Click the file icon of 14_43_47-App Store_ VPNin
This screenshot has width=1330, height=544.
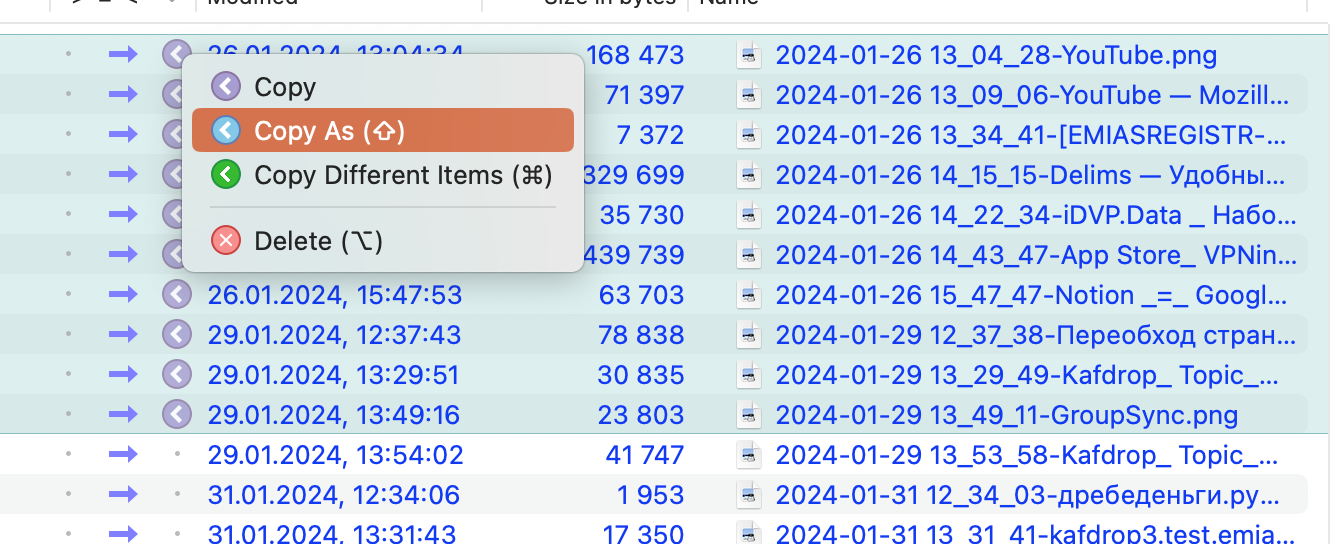[749, 255]
